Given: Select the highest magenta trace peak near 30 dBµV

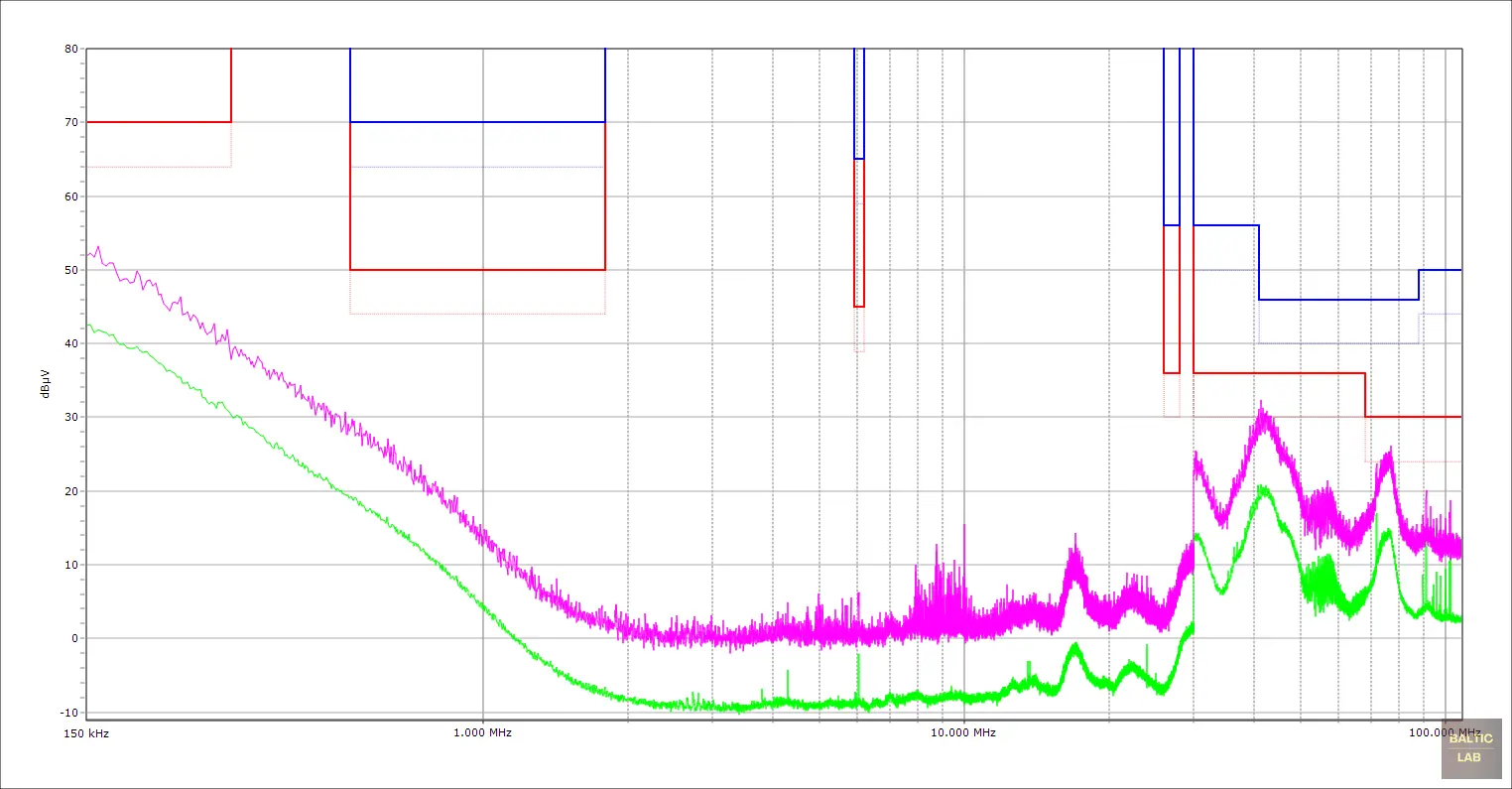Looking at the screenshot, I should click(x=1261, y=404).
